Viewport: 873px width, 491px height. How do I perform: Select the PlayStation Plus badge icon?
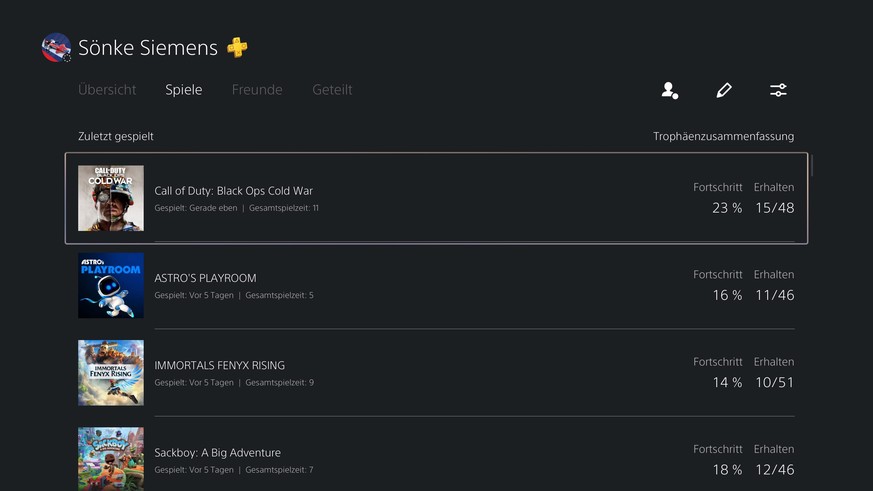click(x=237, y=47)
